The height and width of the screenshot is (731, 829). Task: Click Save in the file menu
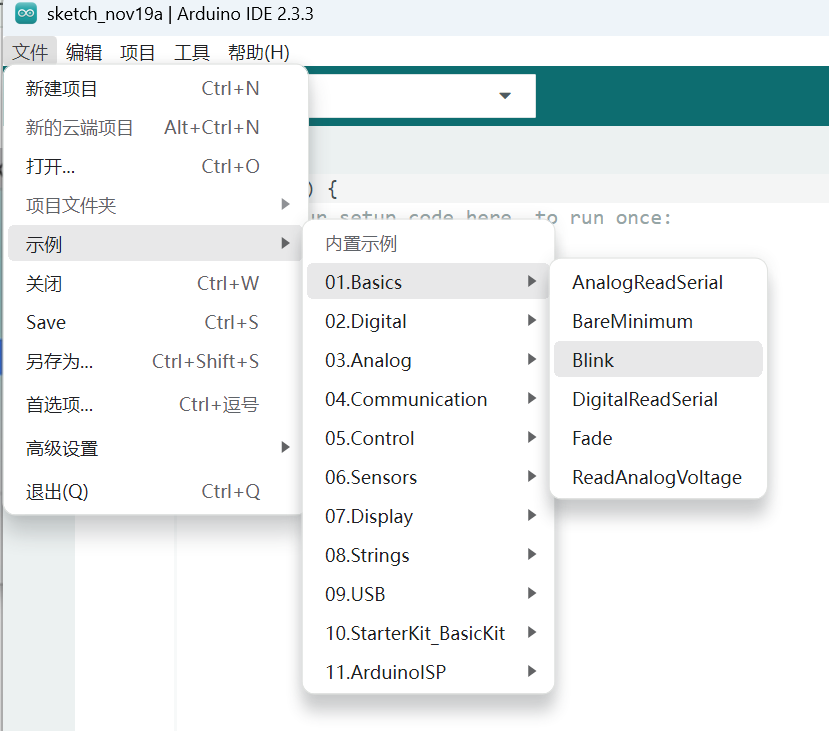(155, 322)
